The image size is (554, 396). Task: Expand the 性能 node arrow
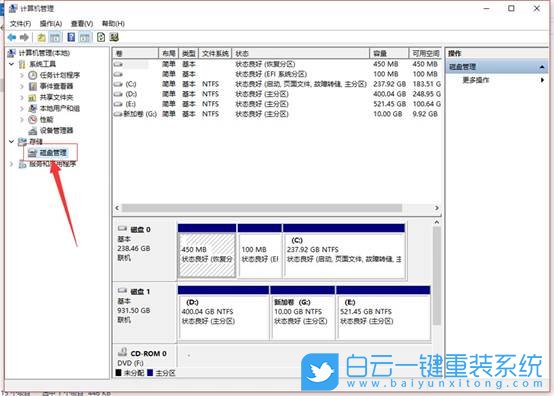pos(22,119)
